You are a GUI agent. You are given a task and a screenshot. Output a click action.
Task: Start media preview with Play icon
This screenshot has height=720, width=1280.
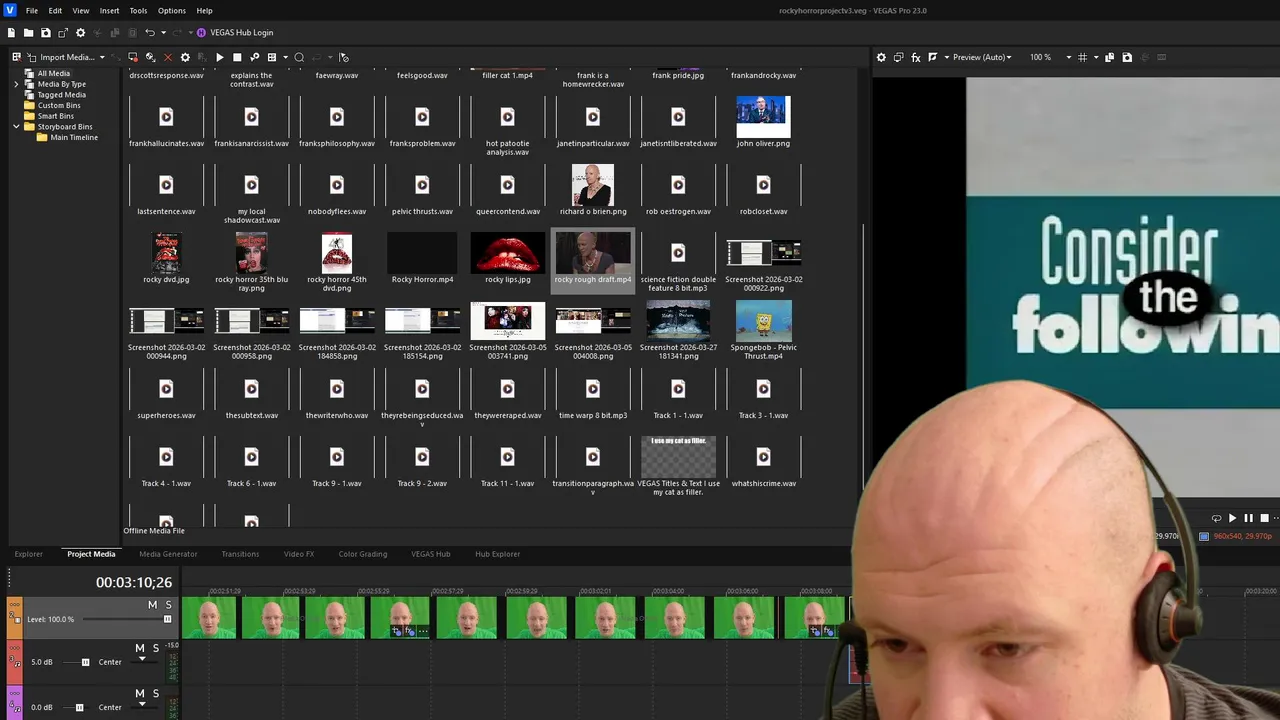point(220,57)
